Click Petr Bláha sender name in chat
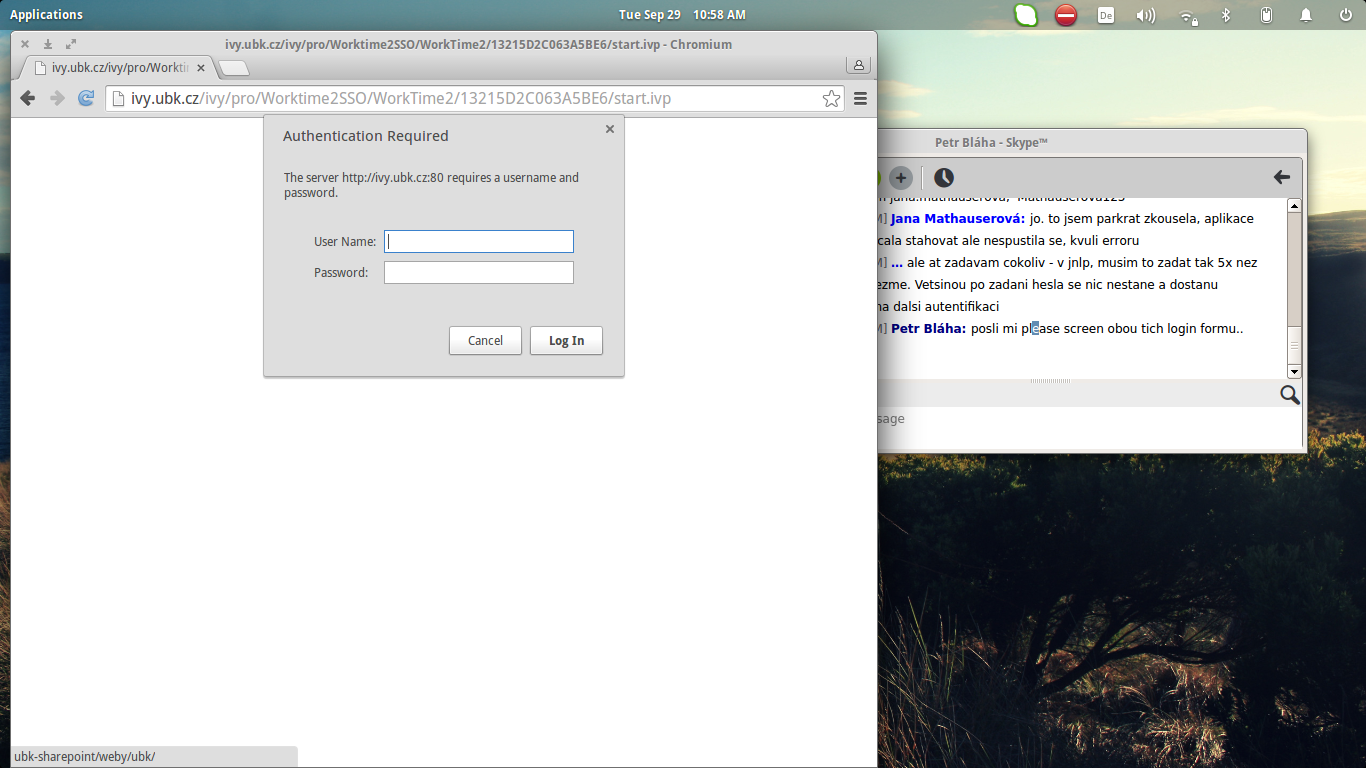The image size is (1366, 768). (929, 329)
